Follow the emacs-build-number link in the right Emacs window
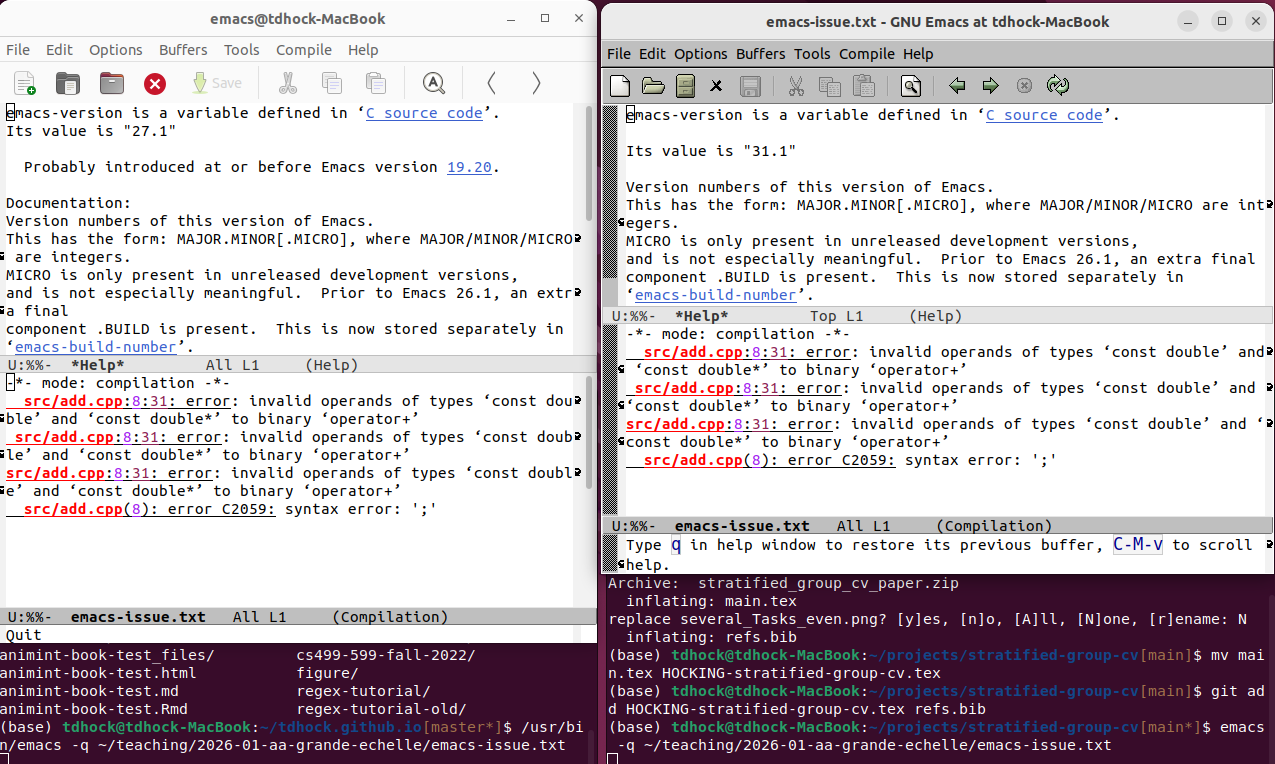 click(717, 295)
